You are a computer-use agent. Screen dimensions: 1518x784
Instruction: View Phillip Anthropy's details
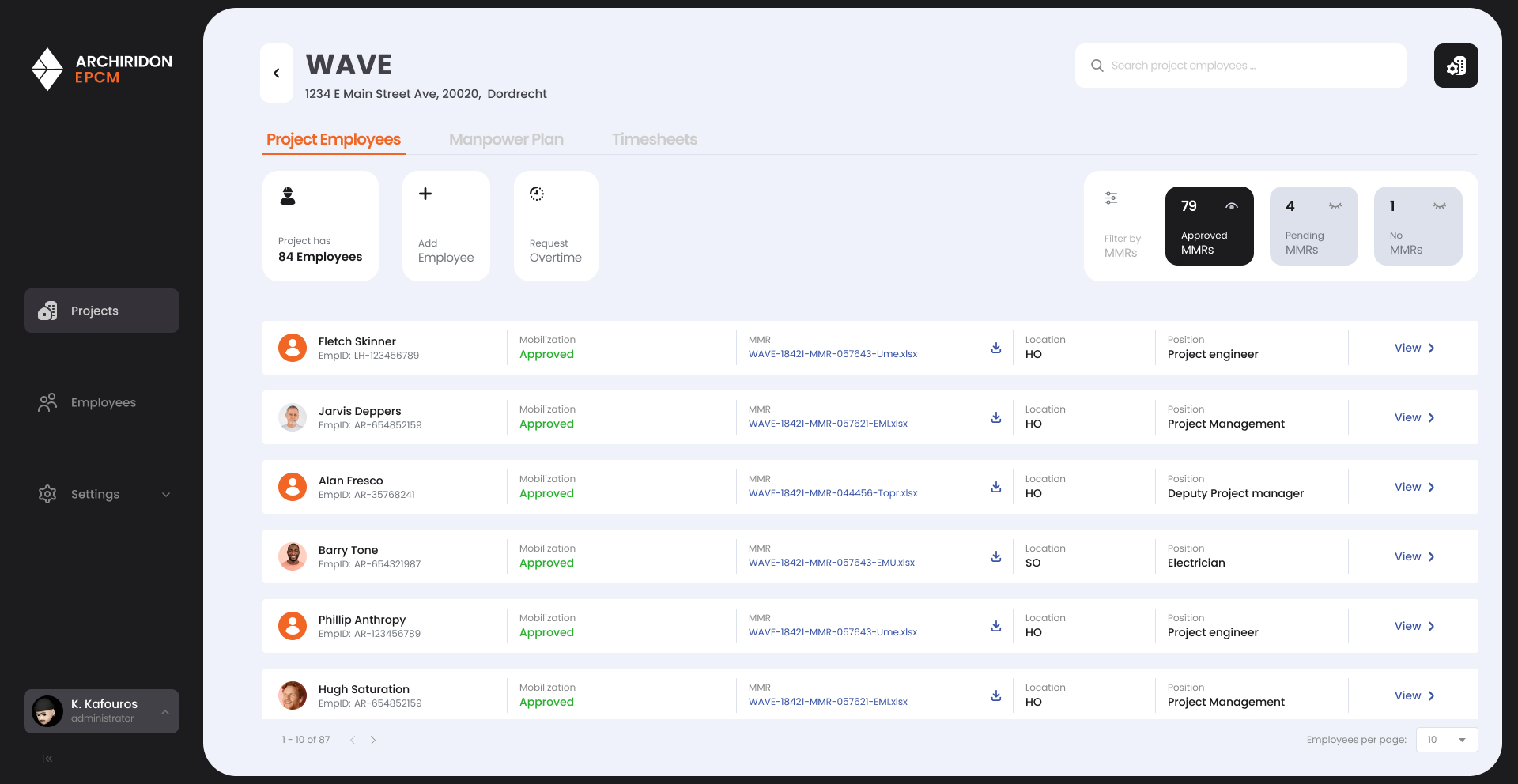[x=1414, y=626]
